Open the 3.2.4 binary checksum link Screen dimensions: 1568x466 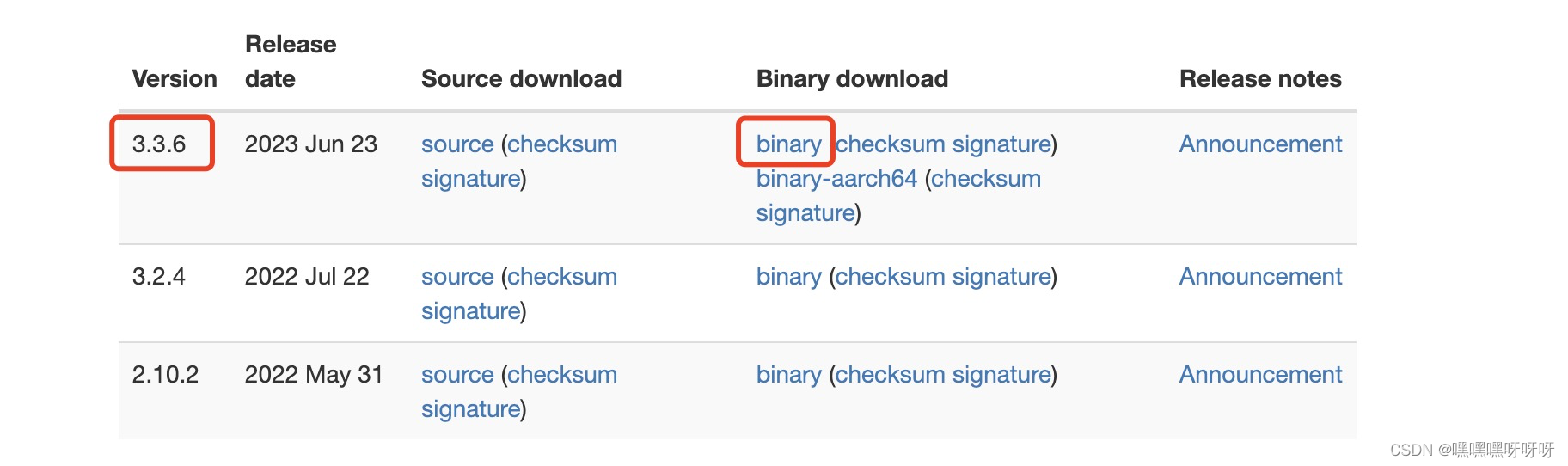tap(891, 277)
